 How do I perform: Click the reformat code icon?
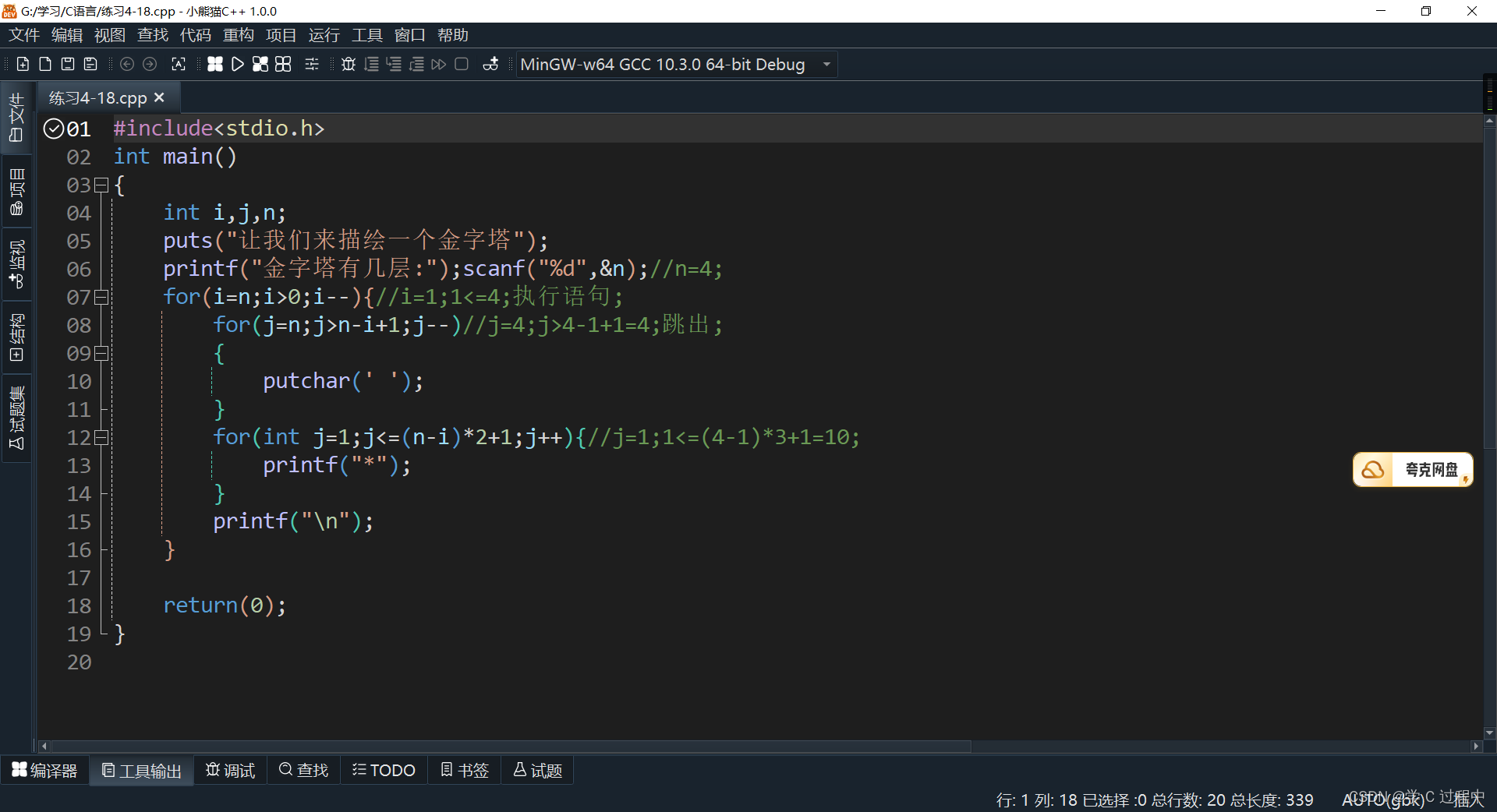coord(179,64)
